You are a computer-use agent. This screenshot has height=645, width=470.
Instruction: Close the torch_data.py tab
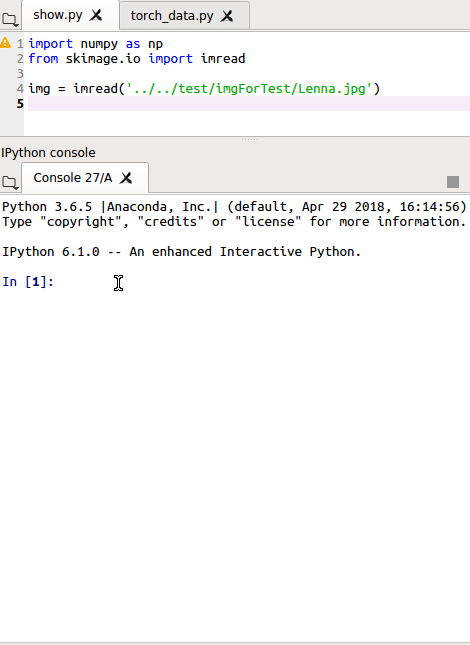click(x=227, y=16)
